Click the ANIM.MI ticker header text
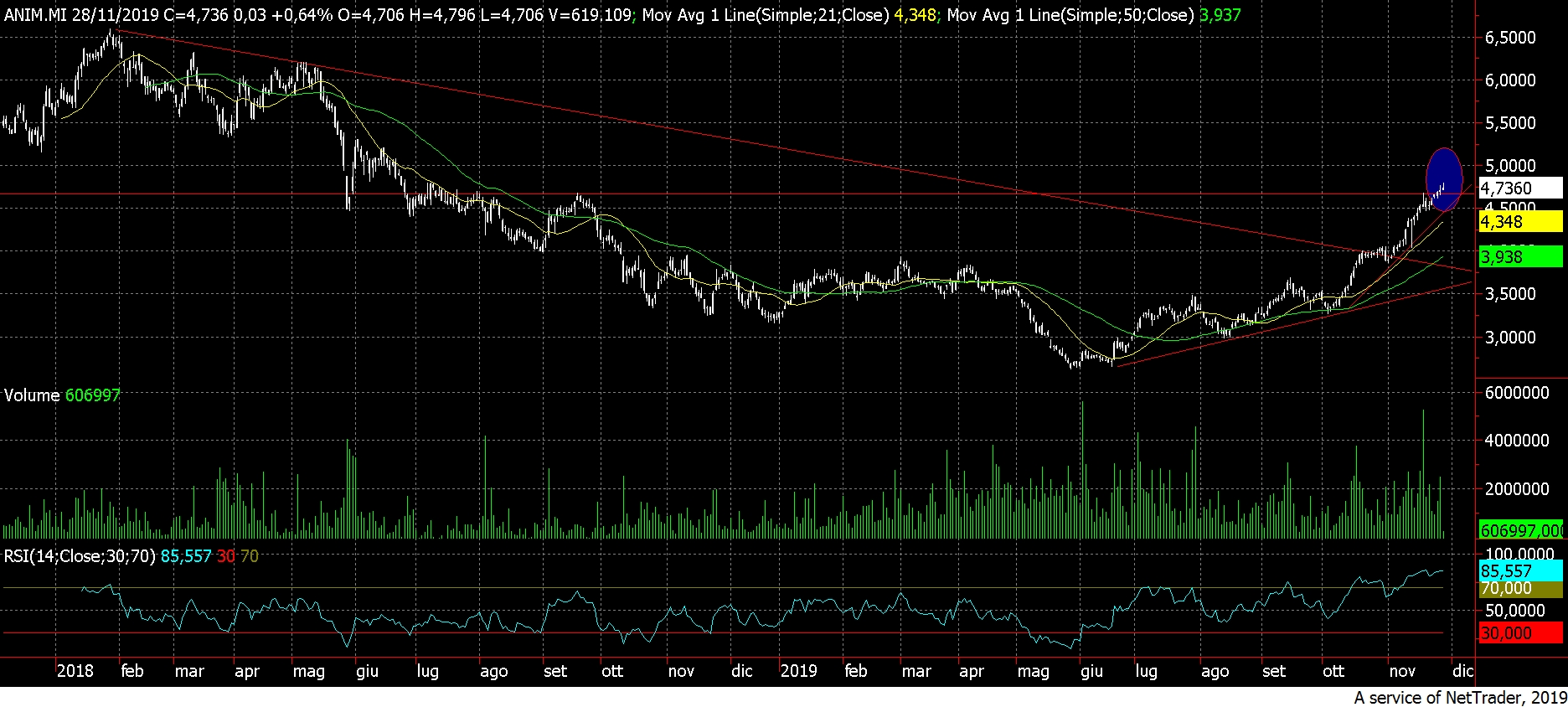 pos(36,15)
